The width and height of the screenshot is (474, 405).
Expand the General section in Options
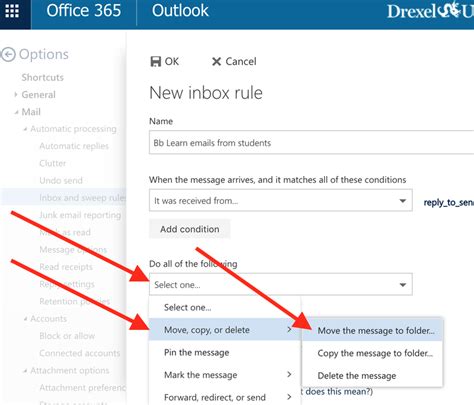[16, 95]
